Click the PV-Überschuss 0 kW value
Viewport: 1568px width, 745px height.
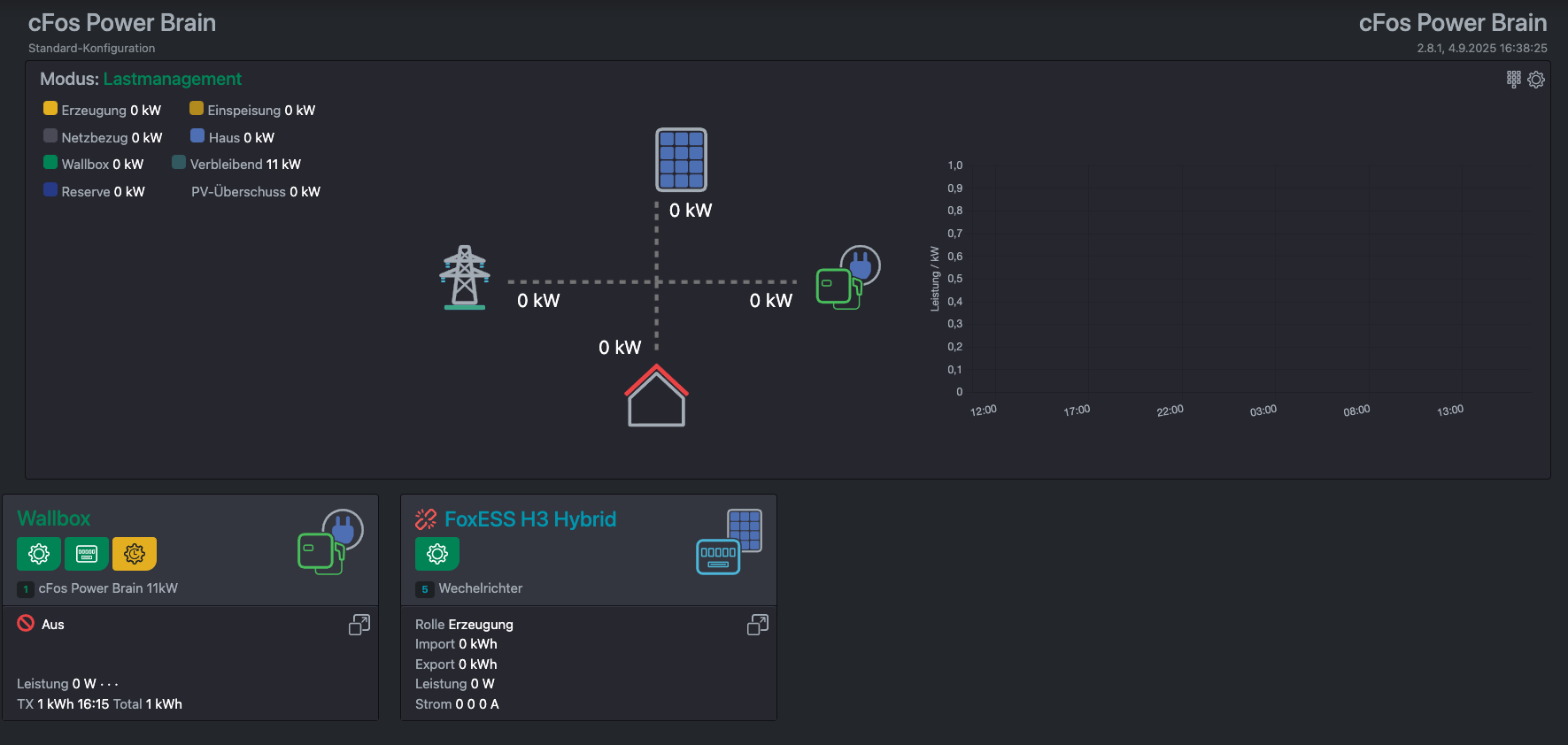[x=305, y=192]
